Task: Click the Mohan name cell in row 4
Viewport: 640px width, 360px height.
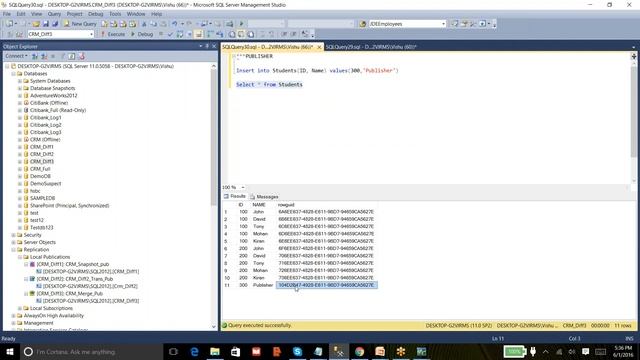Action: click(x=260, y=234)
